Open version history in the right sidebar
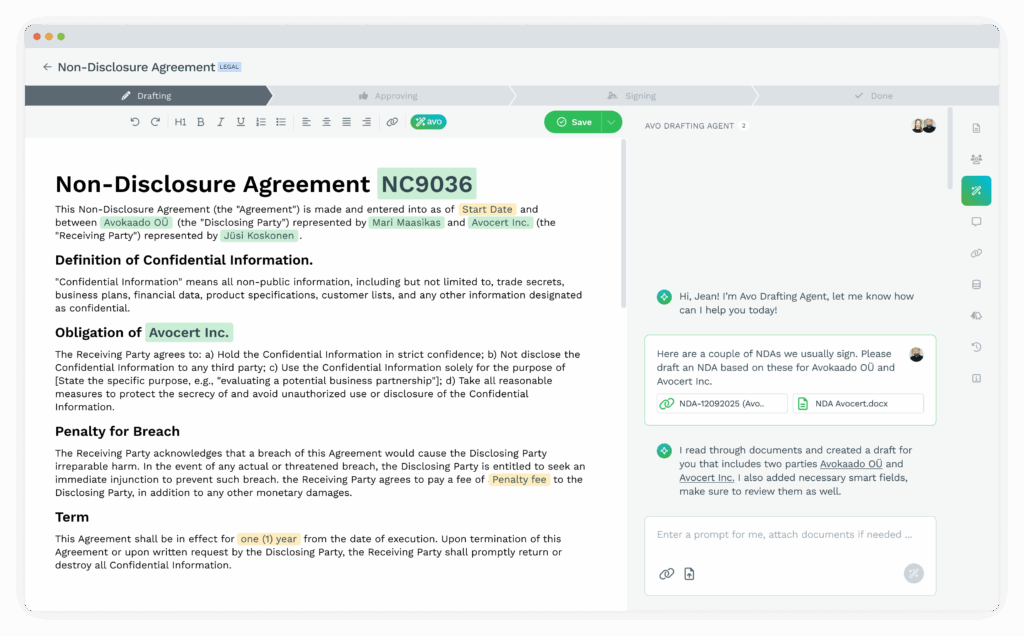Screen dimensions: 1024x636 point(976,347)
